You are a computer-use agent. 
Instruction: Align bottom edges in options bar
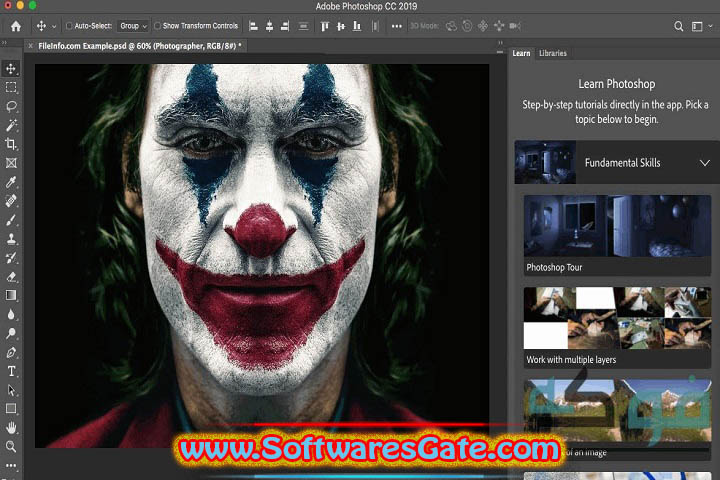pyautogui.click(x=357, y=26)
